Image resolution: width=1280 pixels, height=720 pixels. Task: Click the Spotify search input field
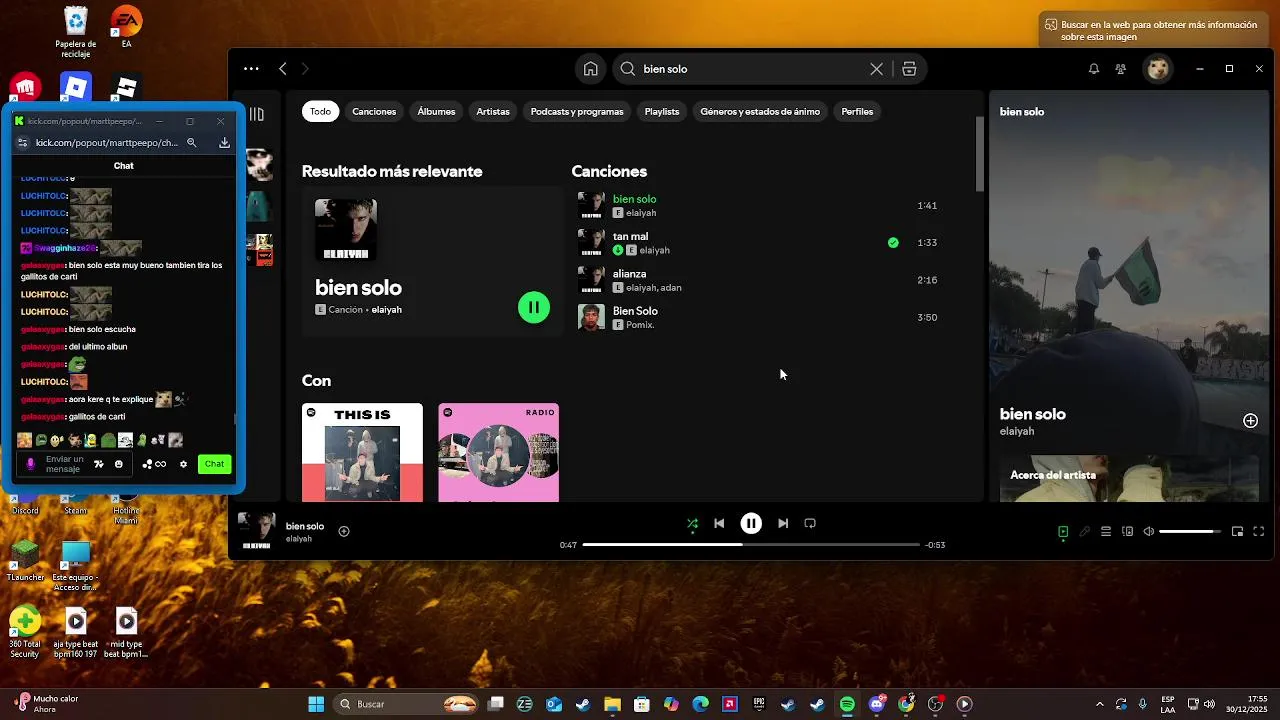(x=753, y=69)
